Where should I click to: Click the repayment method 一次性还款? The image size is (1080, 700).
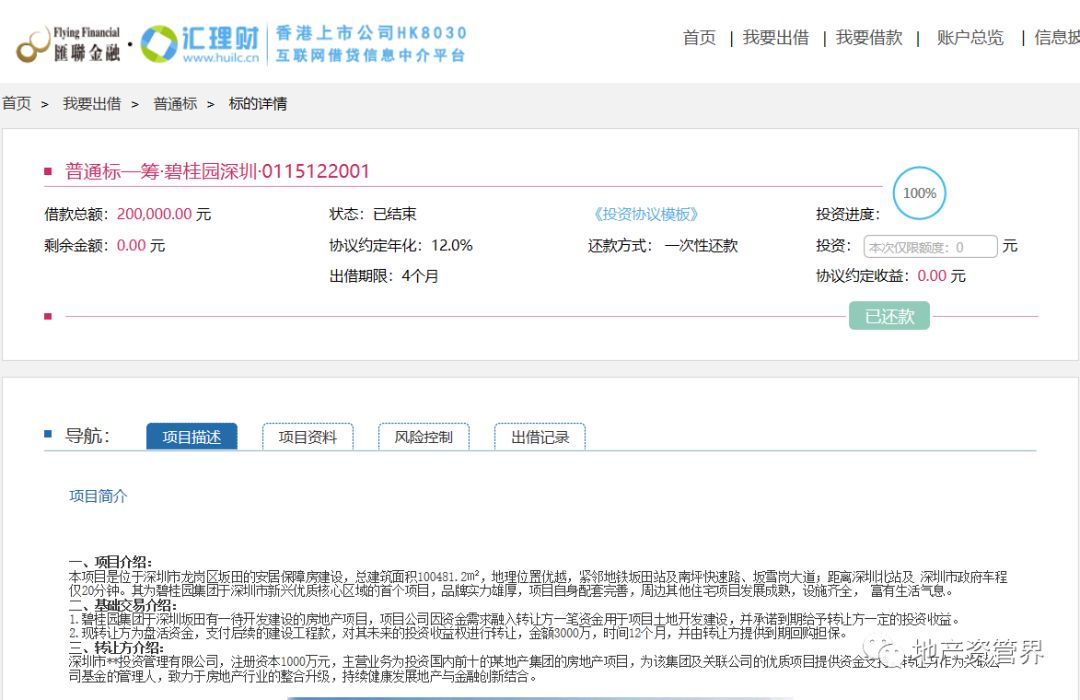click(x=701, y=246)
